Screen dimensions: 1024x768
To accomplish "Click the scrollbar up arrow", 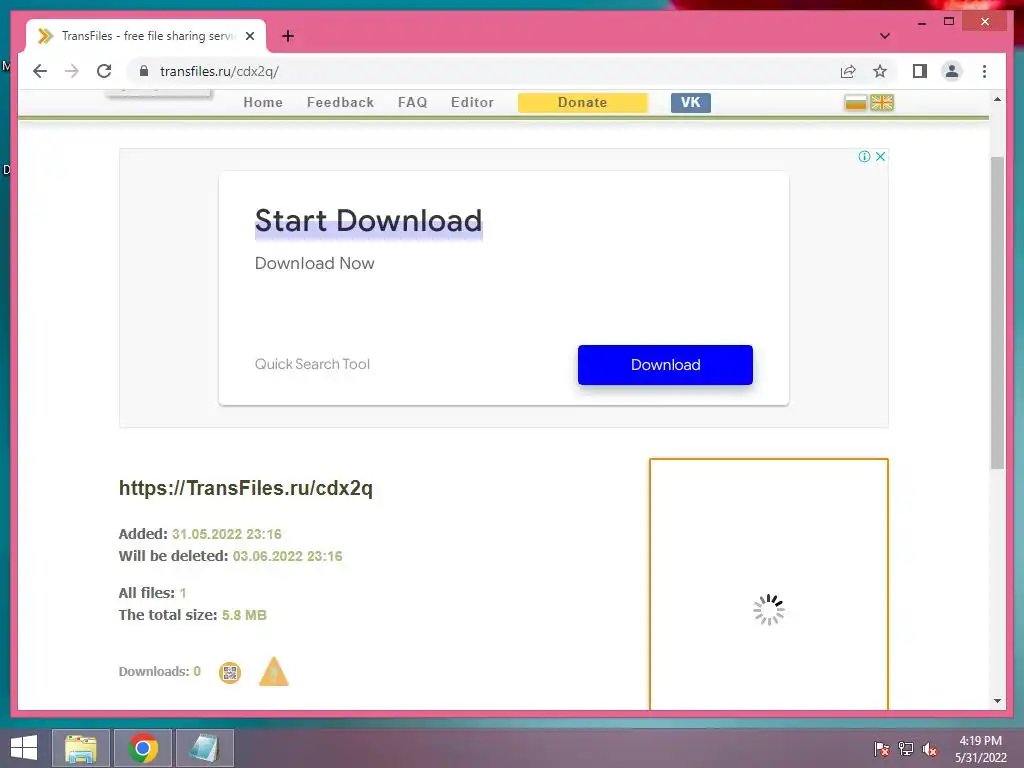I will (997, 99).
